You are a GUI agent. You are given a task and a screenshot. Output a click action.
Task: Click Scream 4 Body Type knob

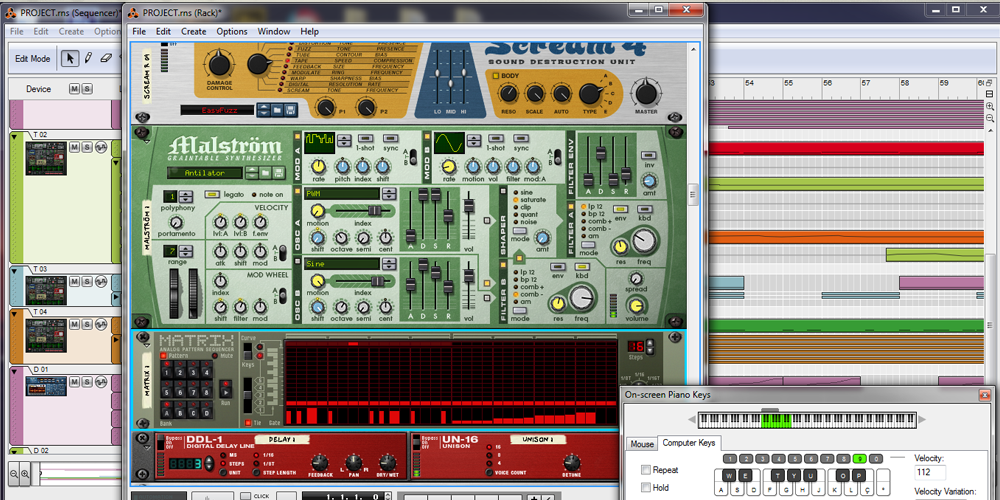point(590,94)
